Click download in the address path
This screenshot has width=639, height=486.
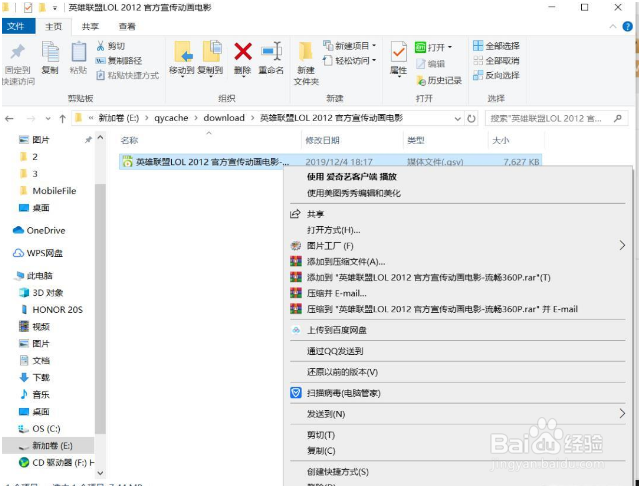[x=224, y=118]
